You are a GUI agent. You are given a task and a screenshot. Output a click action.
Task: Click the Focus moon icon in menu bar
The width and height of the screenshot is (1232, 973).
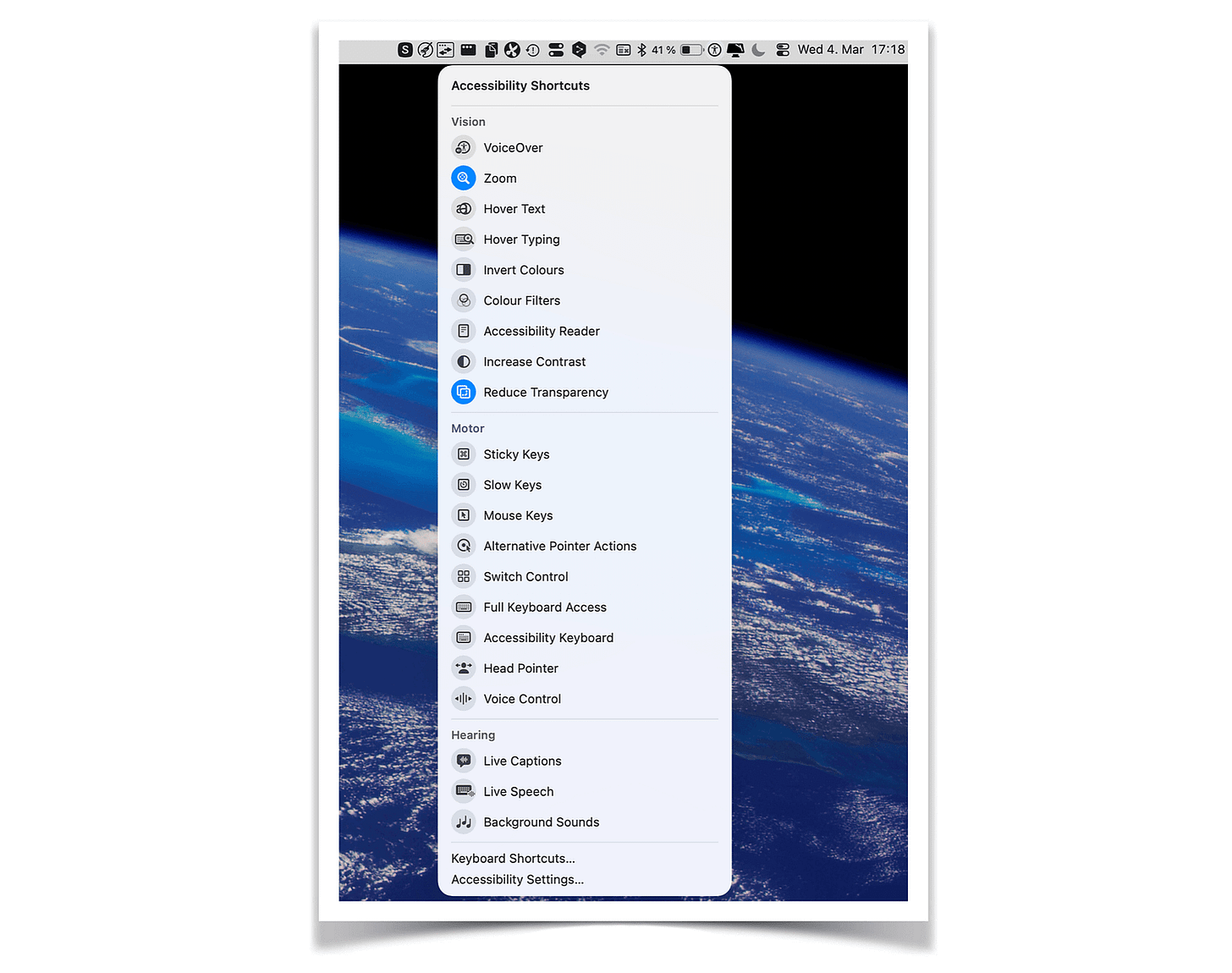pos(759,50)
